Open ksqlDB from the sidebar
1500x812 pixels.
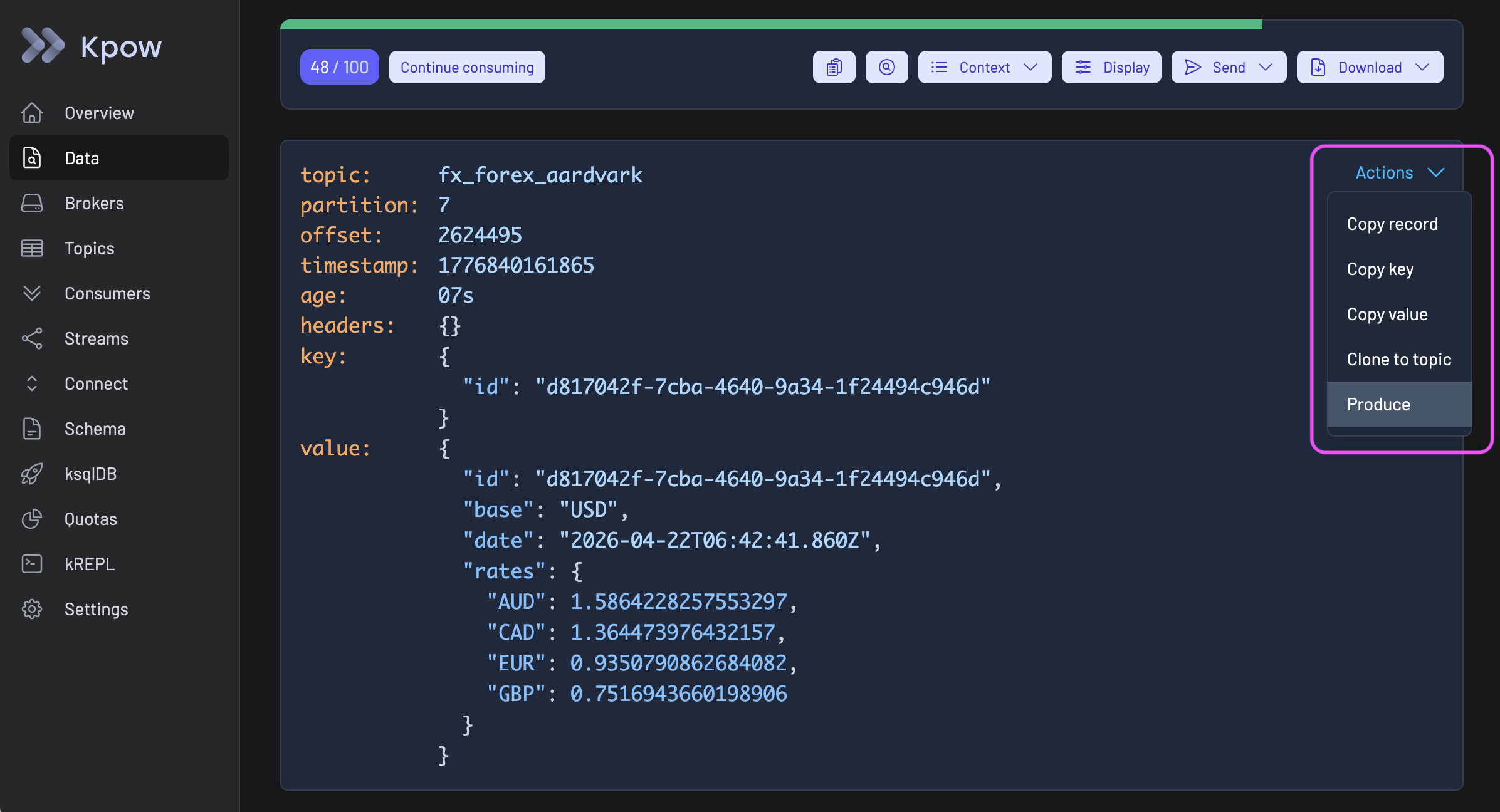click(119, 474)
